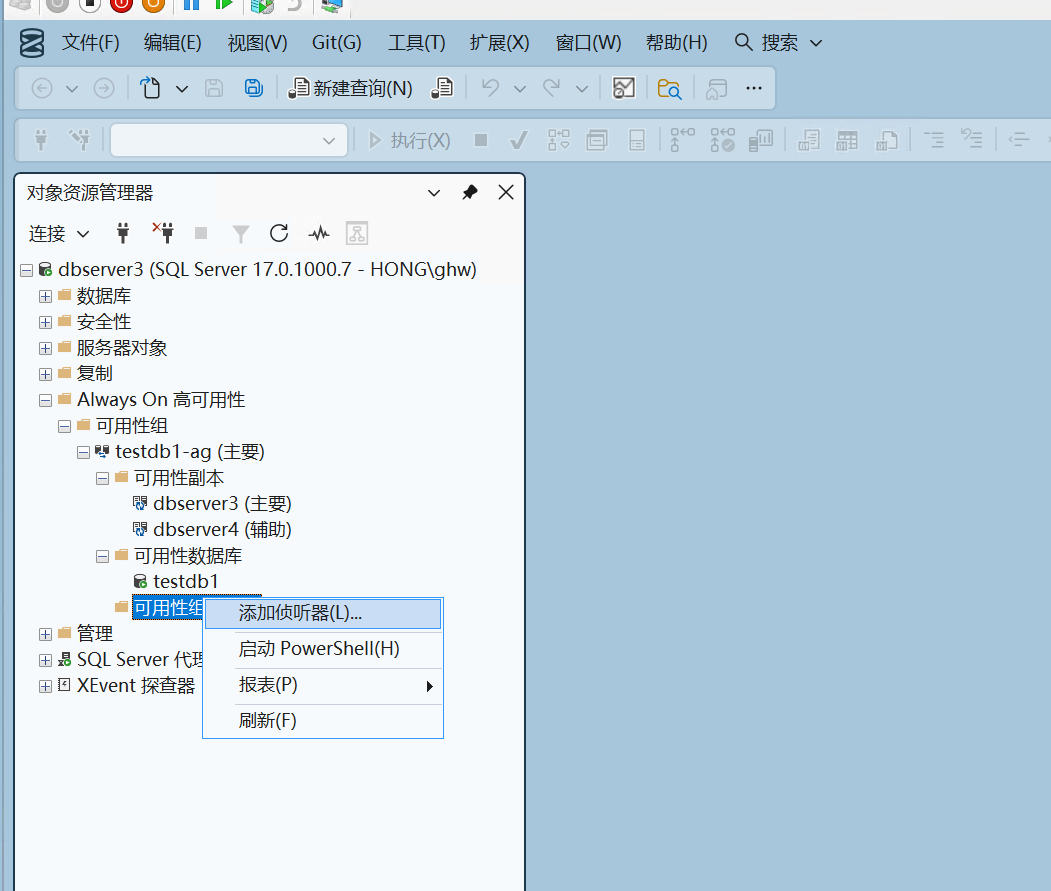Collapse the Always On 高可用性 node
1051x891 pixels.
[x=45, y=400]
